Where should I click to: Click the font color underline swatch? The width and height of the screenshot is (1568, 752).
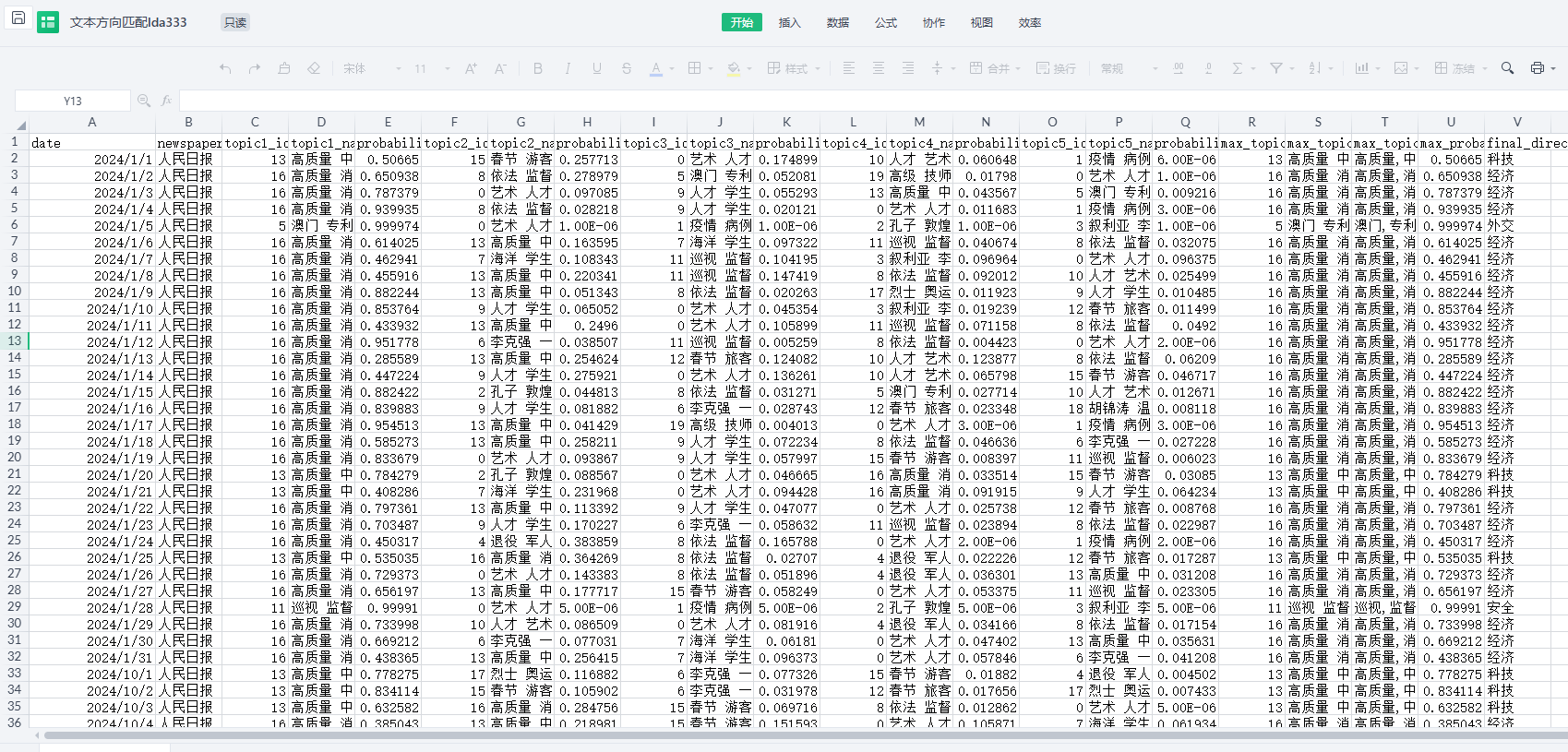656,75
